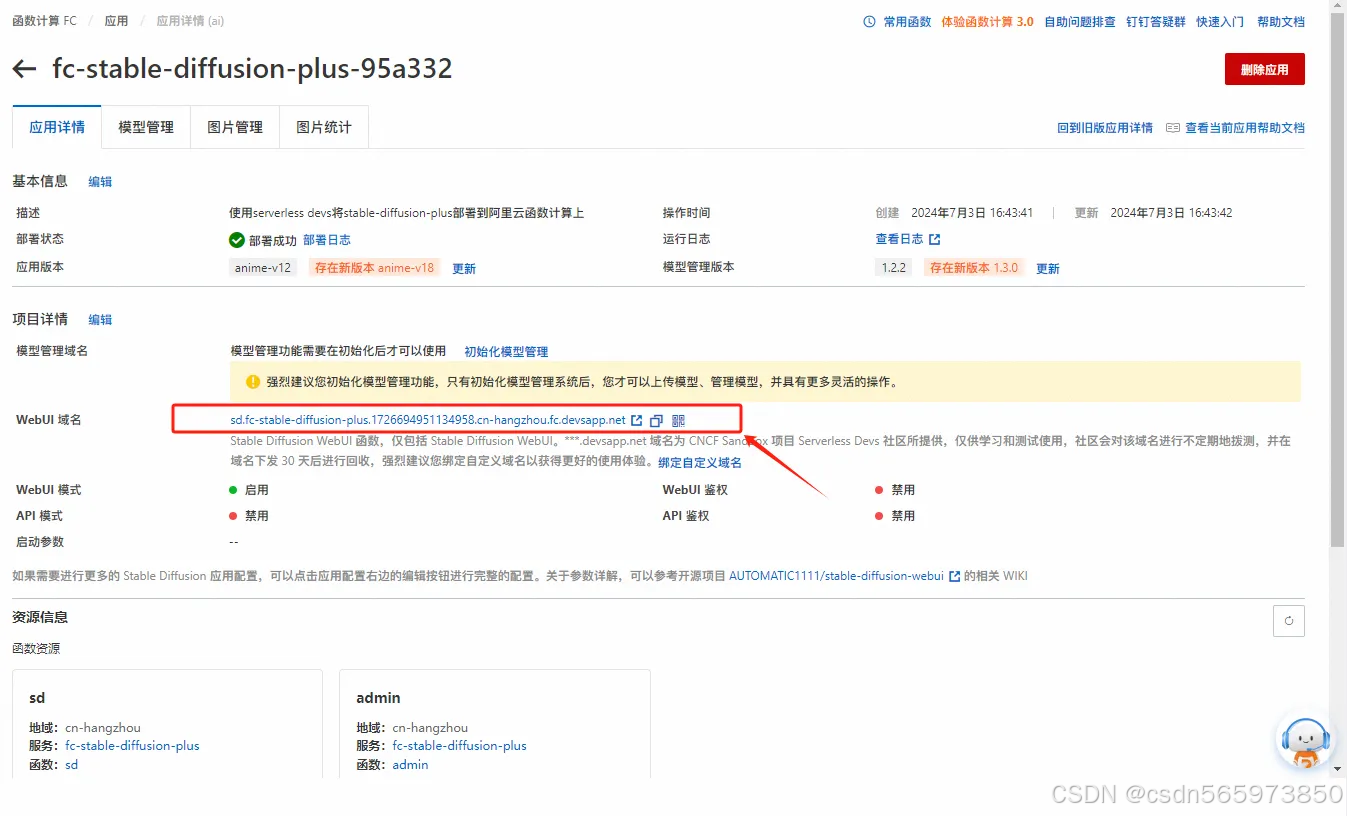Viewport: 1347px width, 816px height.
Task: Open the admin function link
Action: click(410, 765)
